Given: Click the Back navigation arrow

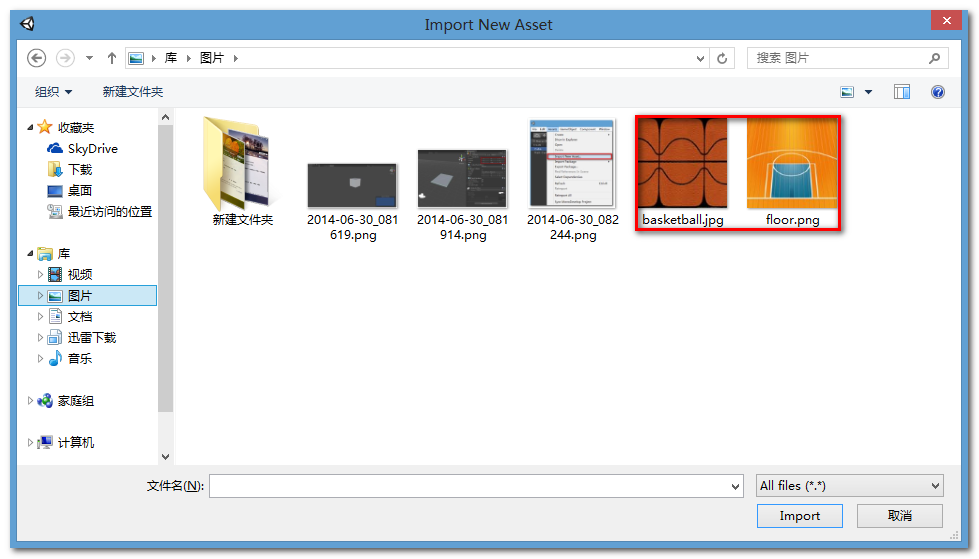Looking at the screenshot, I should coord(36,58).
